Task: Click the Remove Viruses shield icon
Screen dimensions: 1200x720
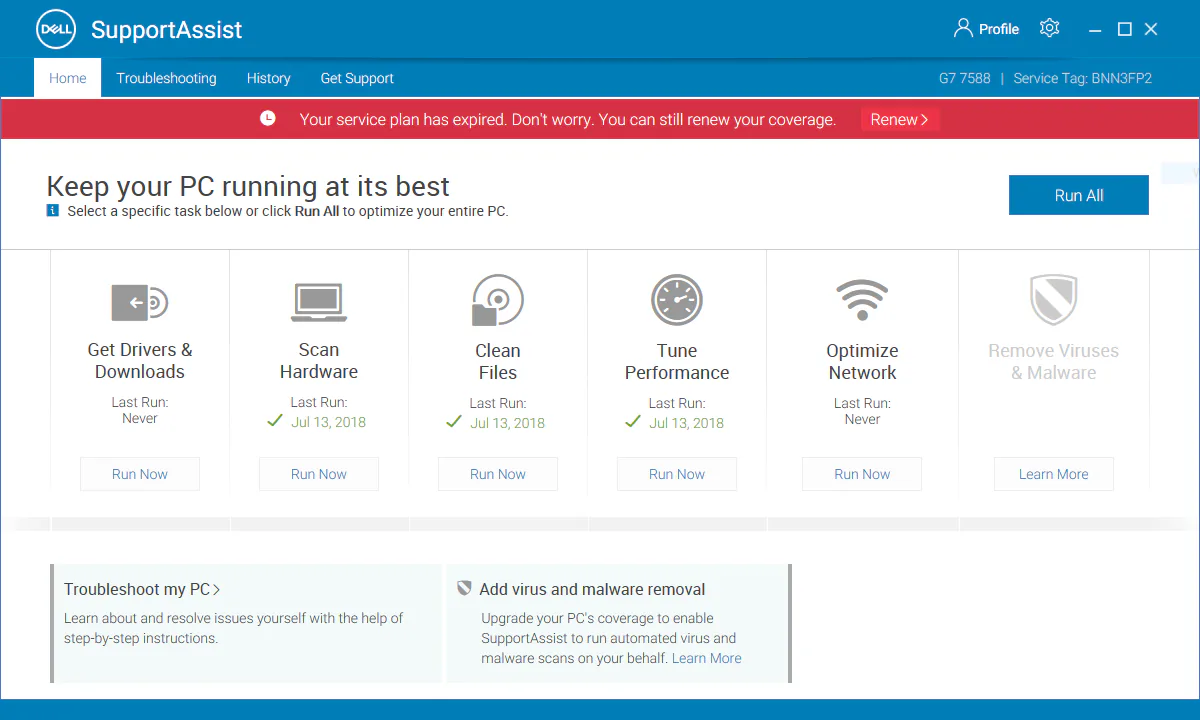Action: [1053, 300]
